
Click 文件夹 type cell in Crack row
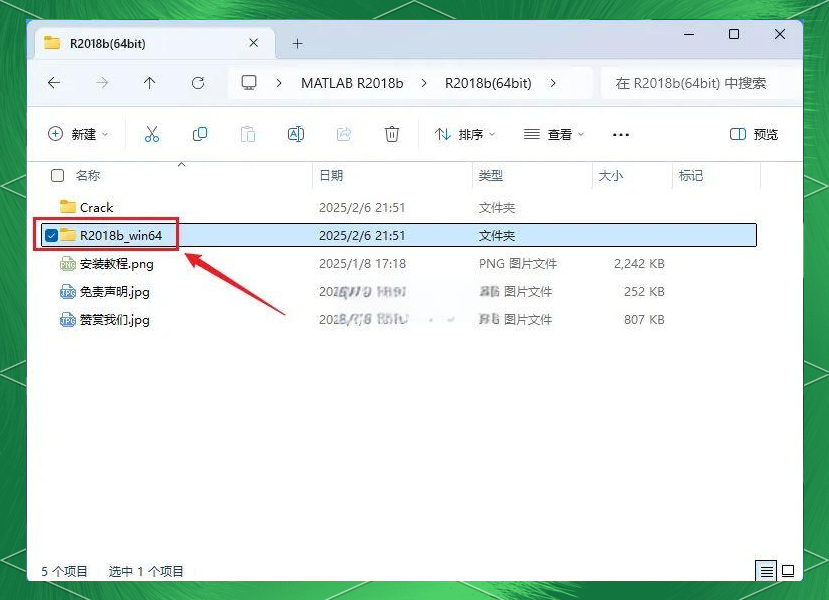point(496,207)
